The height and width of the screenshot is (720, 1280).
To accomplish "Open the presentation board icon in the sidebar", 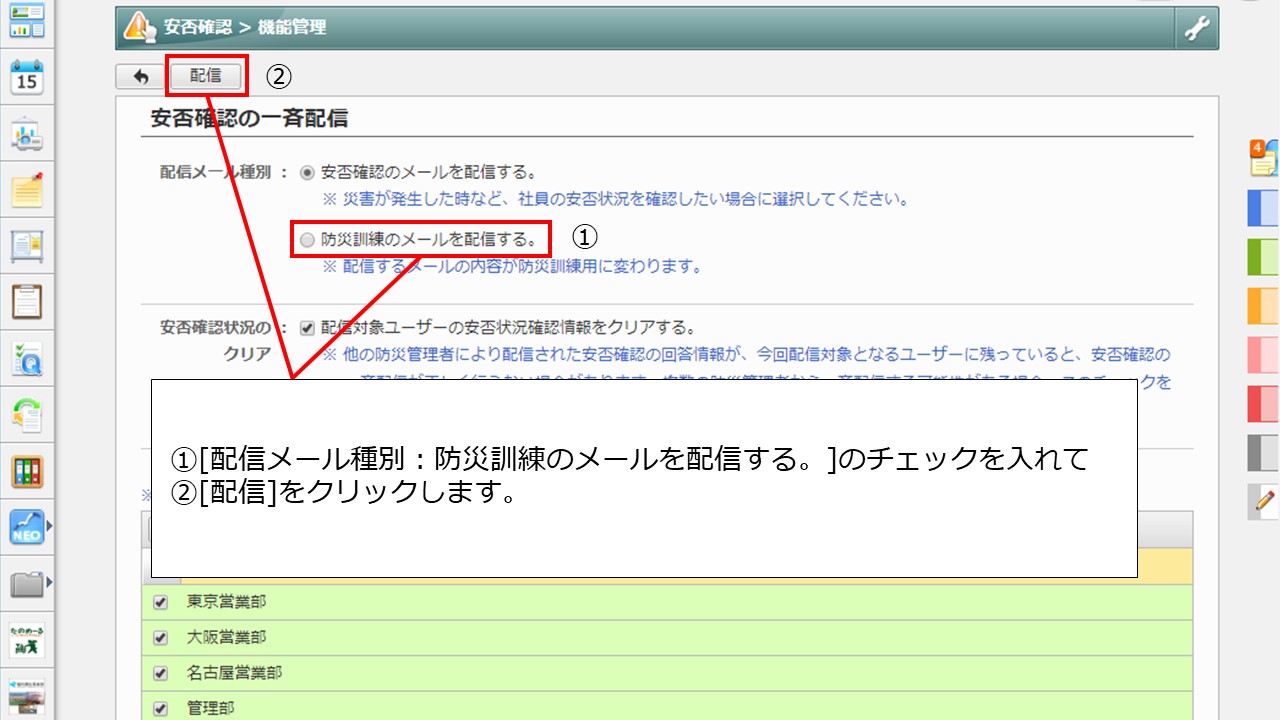I will click(x=27, y=134).
